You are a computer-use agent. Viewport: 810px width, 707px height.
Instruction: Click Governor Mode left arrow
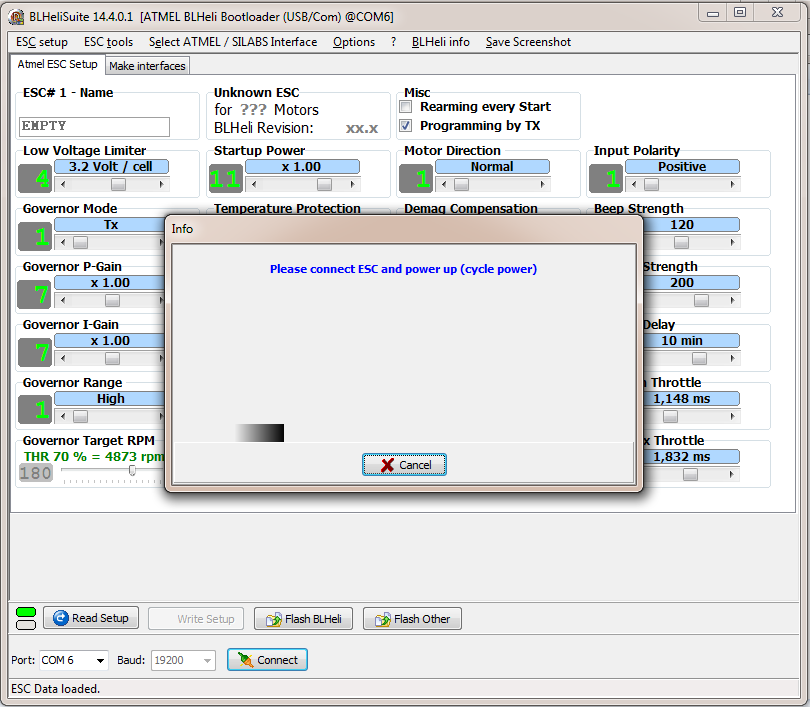click(x=63, y=242)
